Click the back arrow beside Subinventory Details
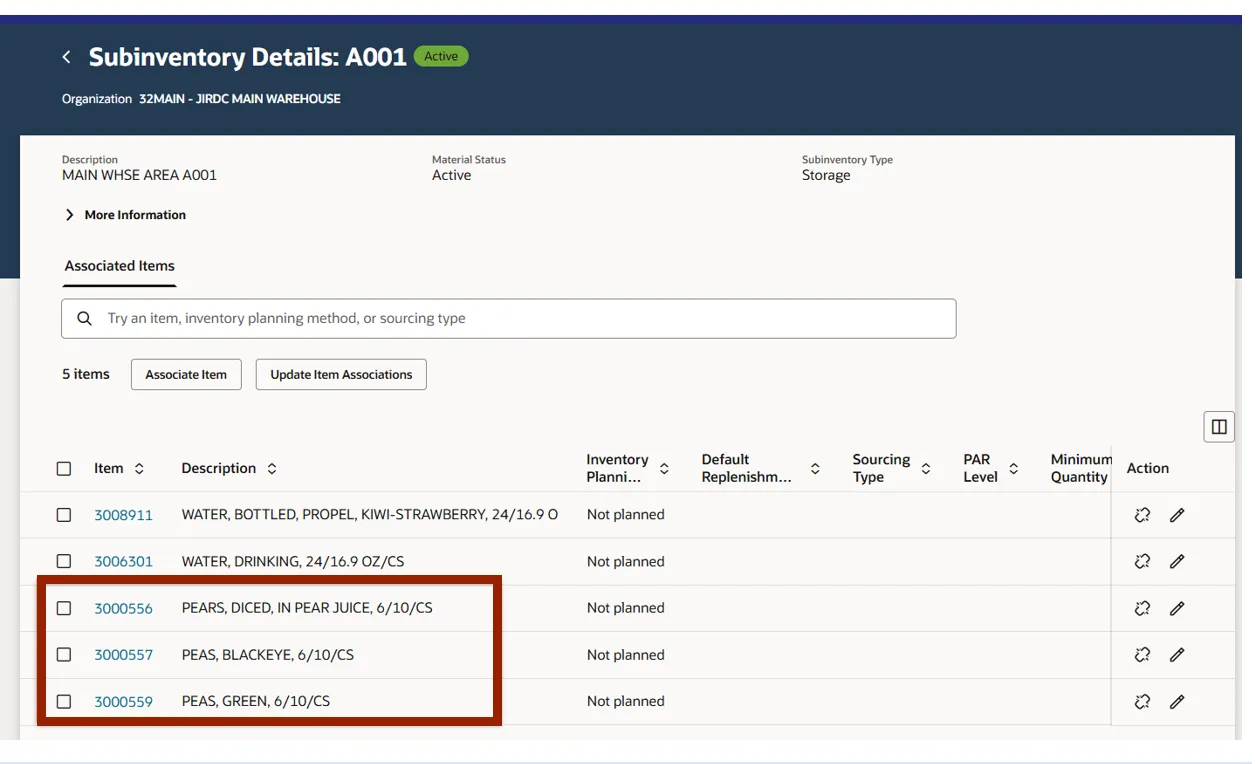This screenshot has height=764, width=1258. [67, 57]
